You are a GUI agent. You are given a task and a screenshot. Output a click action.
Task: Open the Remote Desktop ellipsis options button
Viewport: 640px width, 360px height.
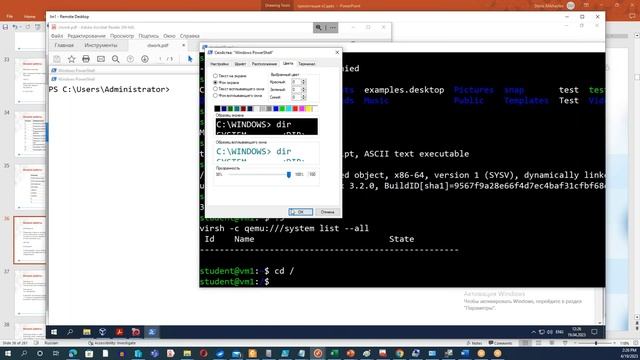333,27
